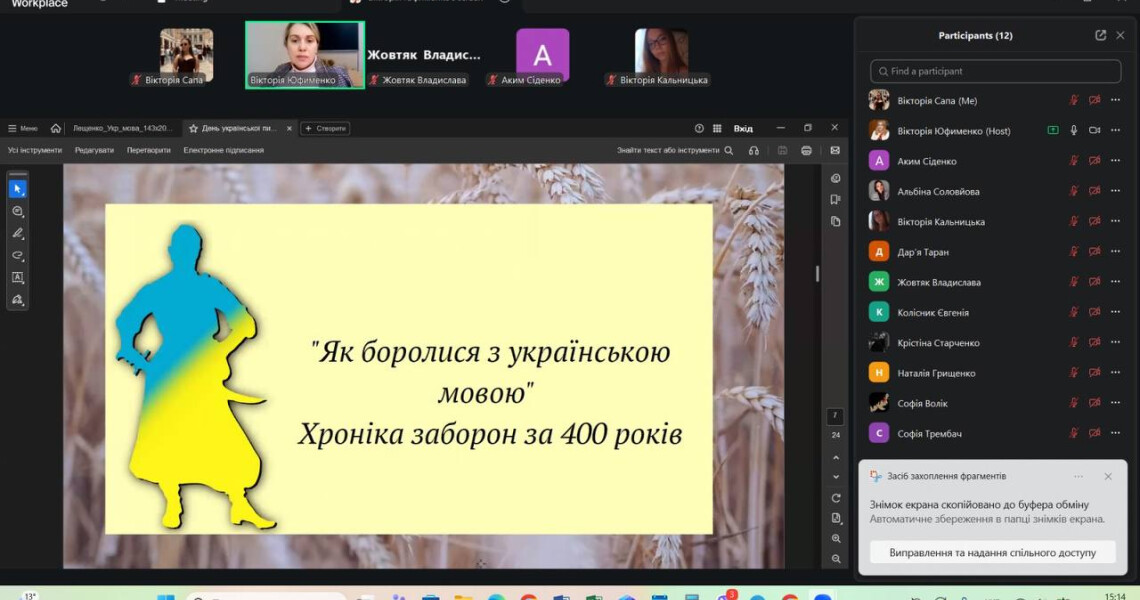Viewport: 1140px width, 600px height.
Task: Click the current page number box
Action: point(835,416)
